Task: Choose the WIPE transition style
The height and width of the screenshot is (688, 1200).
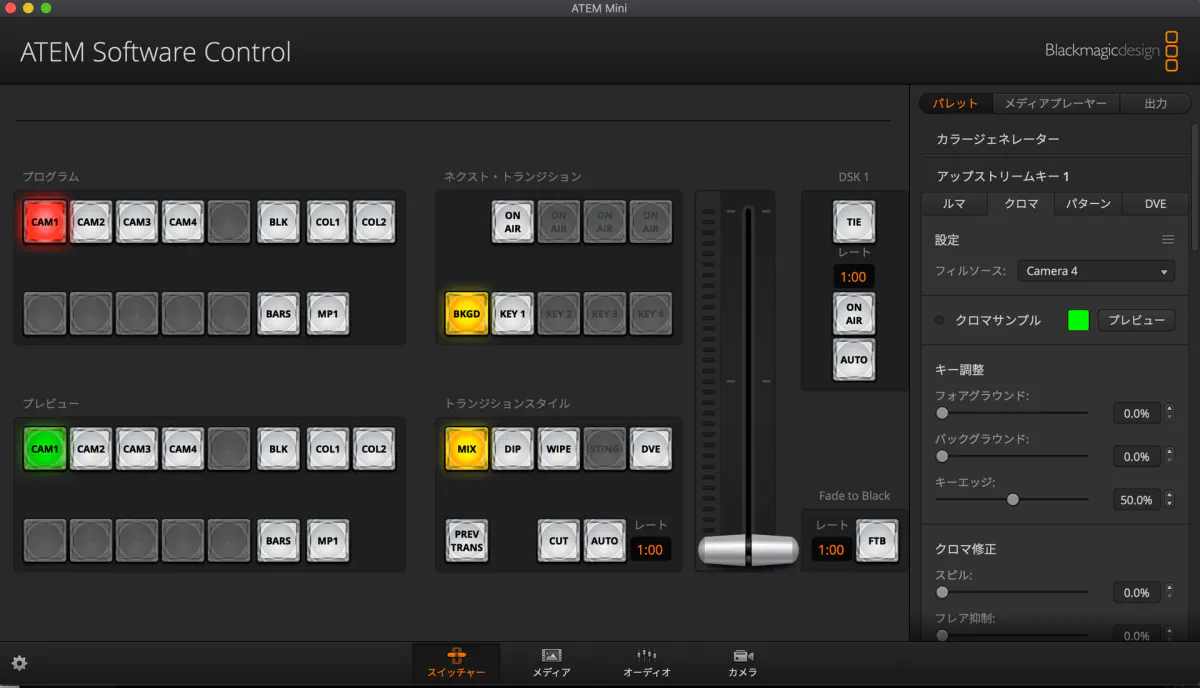Action: click(x=558, y=449)
